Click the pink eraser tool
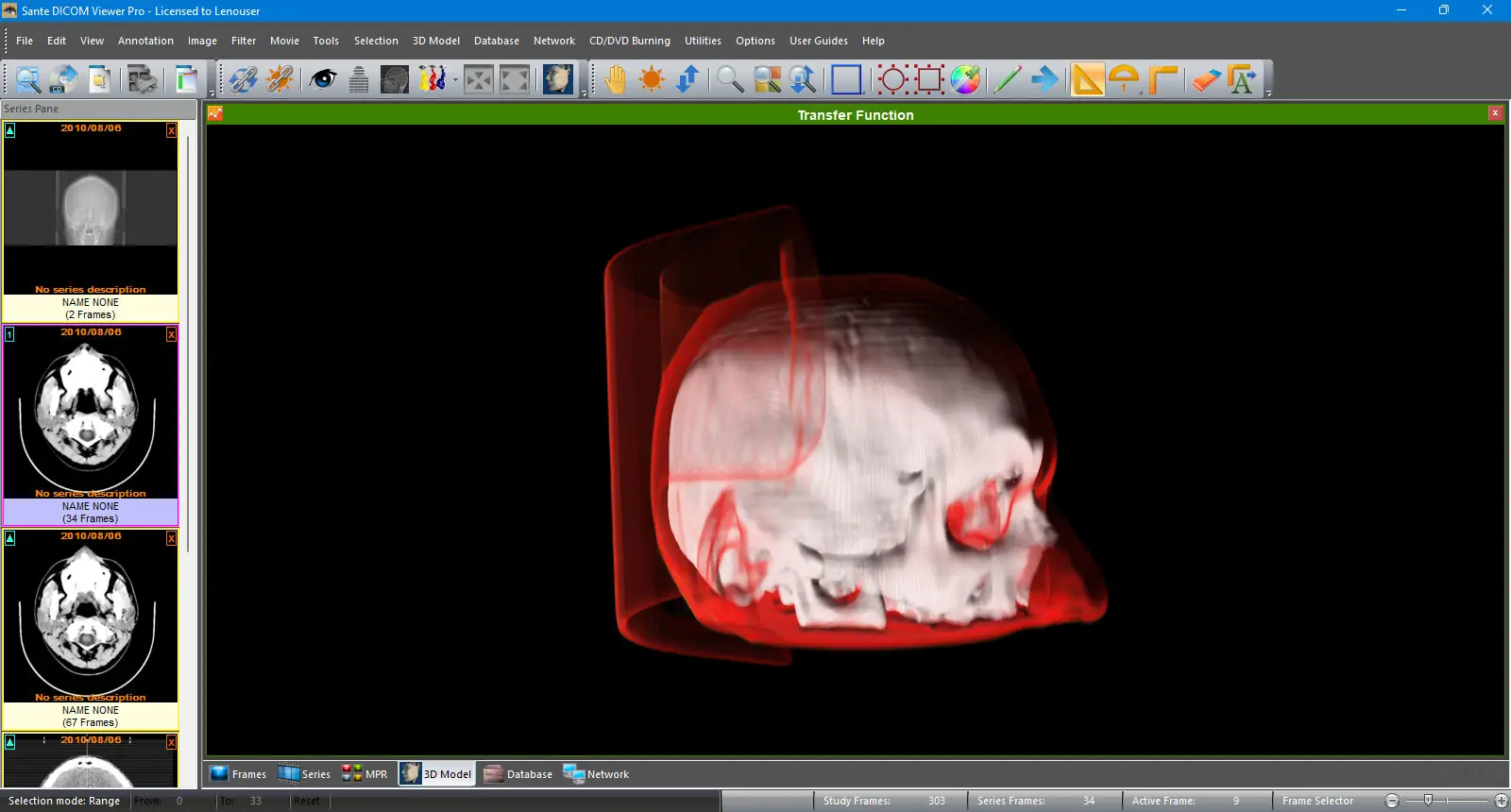 click(x=1205, y=79)
